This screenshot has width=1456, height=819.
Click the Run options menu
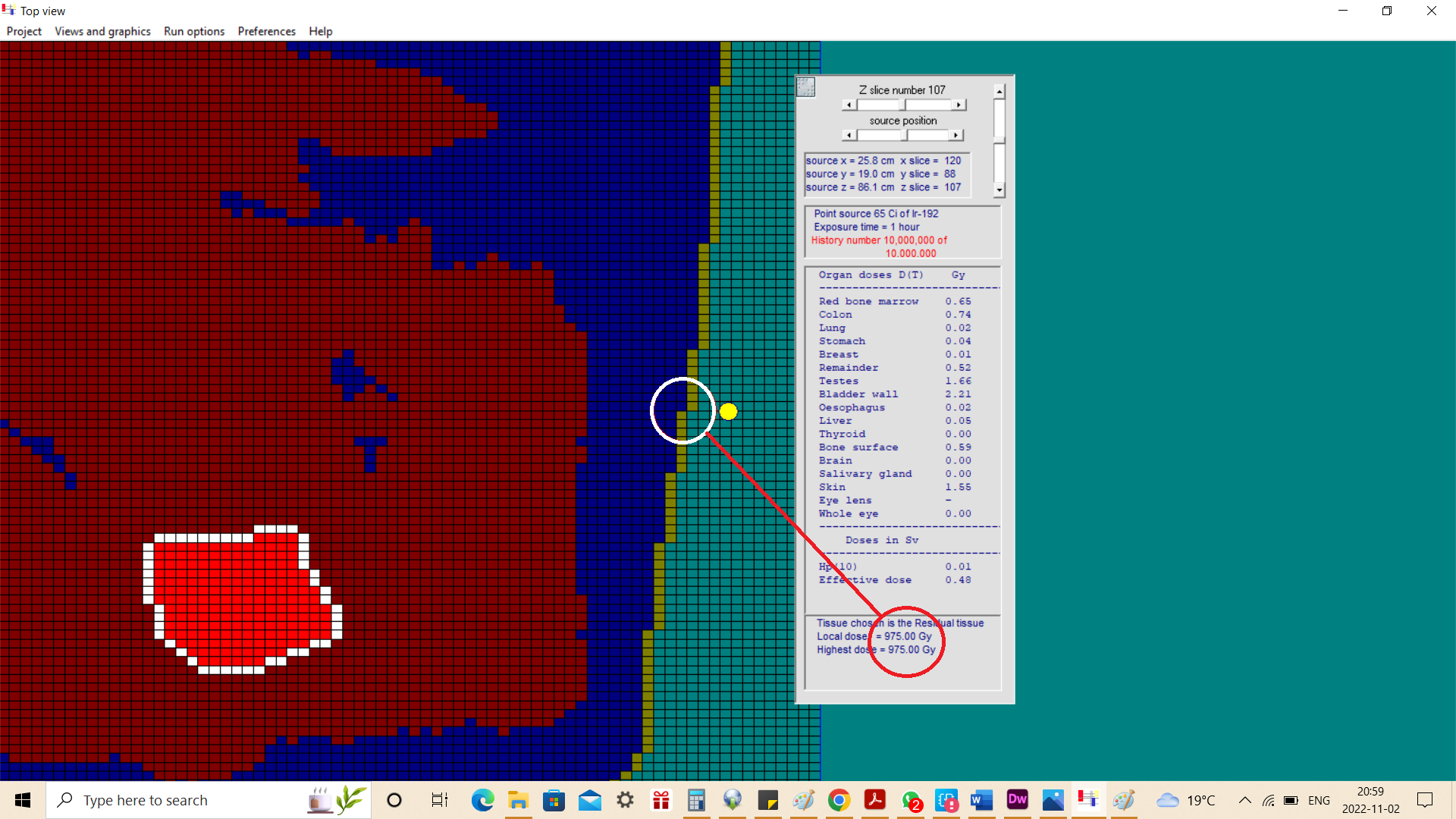tap(193, 31)
